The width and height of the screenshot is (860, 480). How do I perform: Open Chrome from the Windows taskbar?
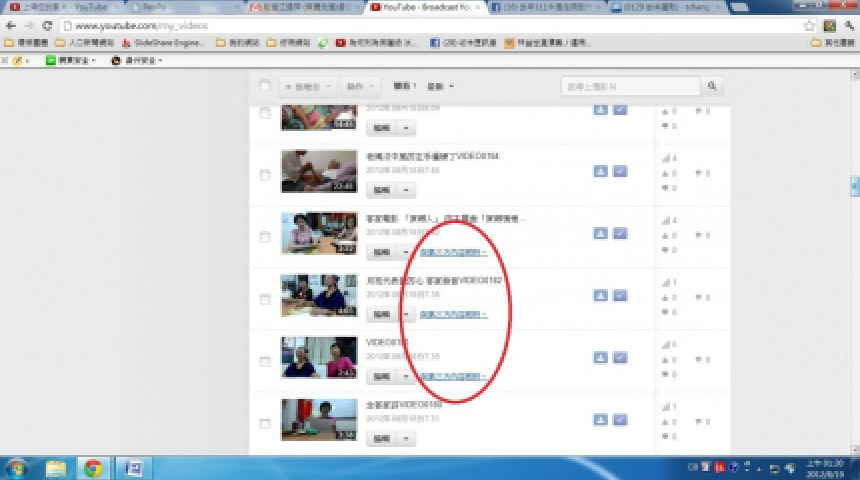coord(93,467)
